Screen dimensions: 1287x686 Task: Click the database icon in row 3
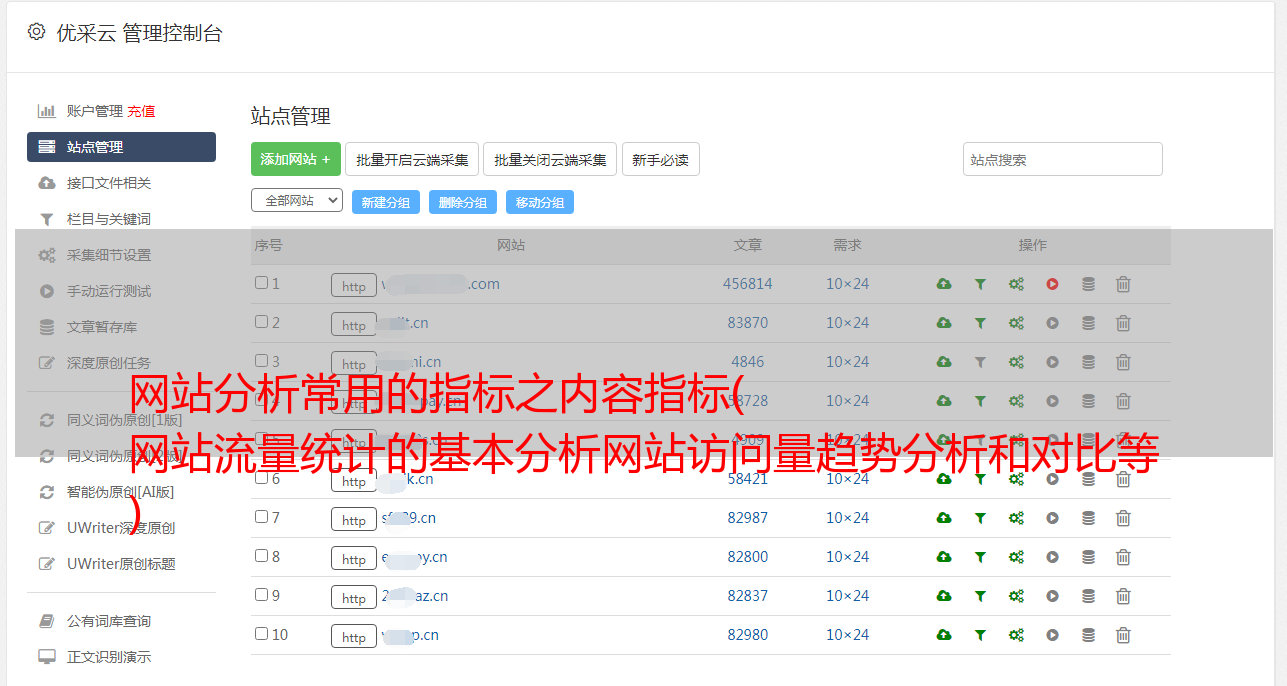[x=1088, y=362]
